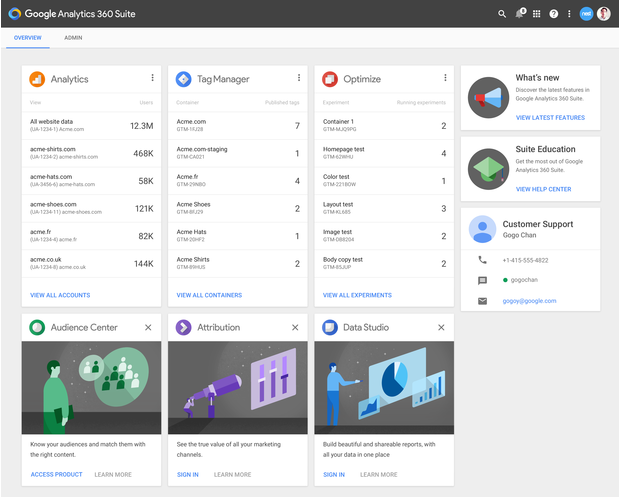This screenshot has width=619, height=497.
Task: Select the All website data row
Action: [x=91, y=126]
